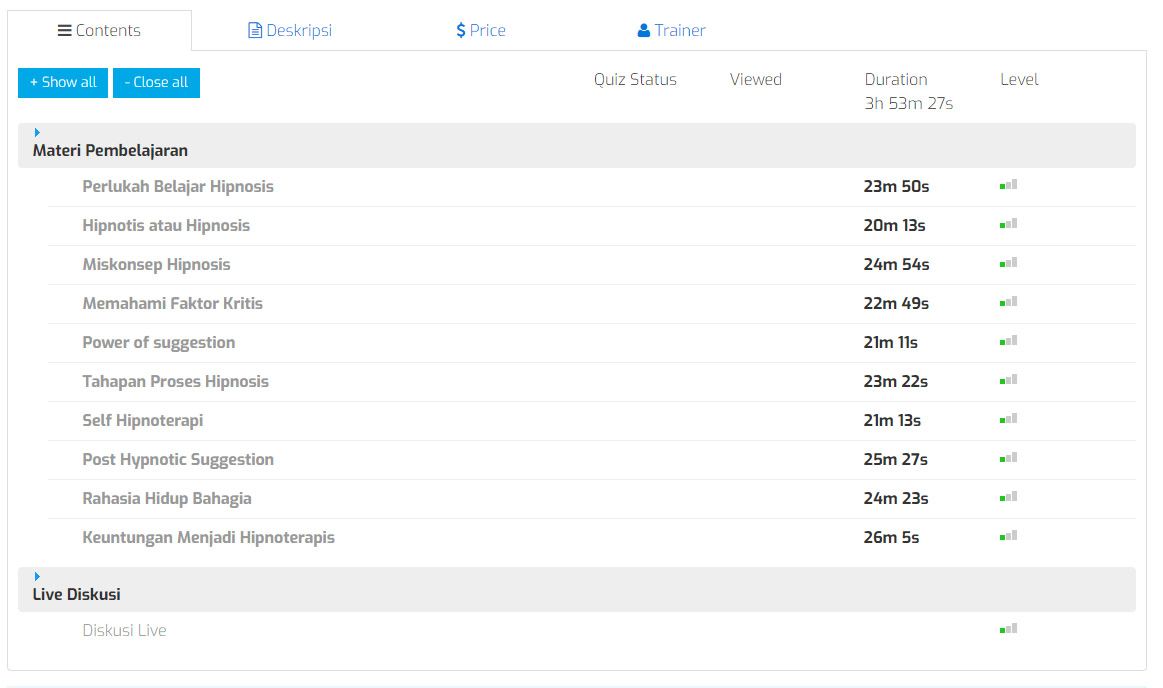Collapse the Materi Pembelajaran section arrow
The image size is (1163, 688).
pyautogui.click(x=37, y=132)
